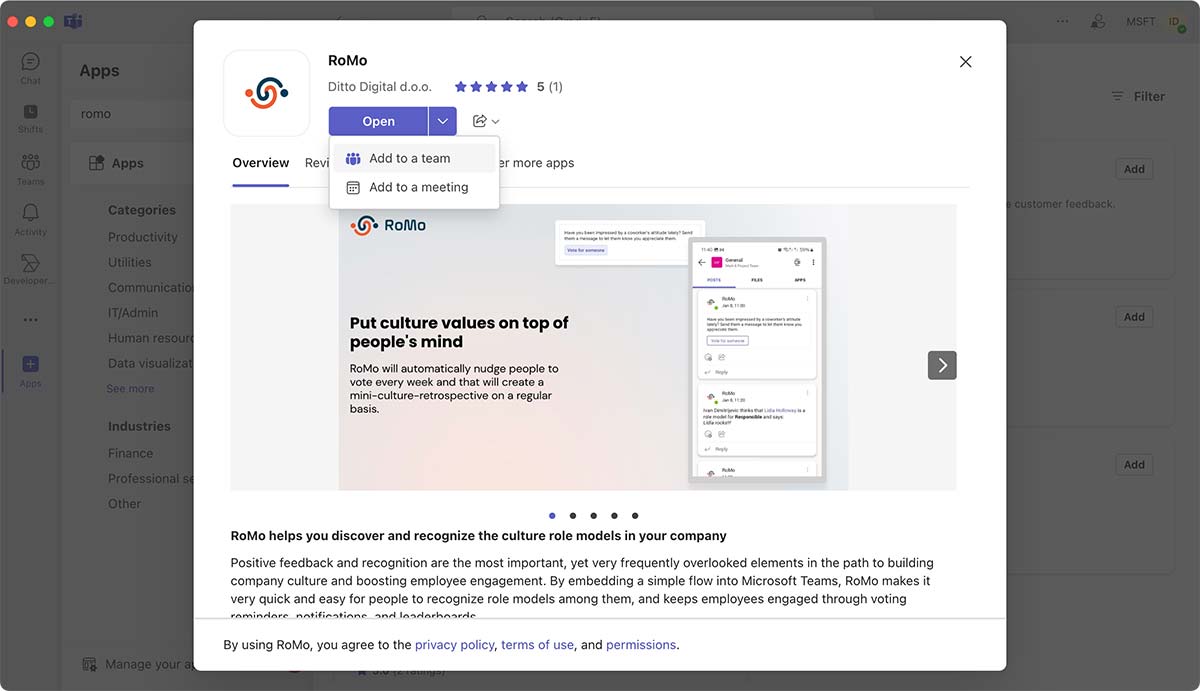Viewport: 1200px width, 691px height.
Task: Choose Add to a meeting
Action: 414,187
